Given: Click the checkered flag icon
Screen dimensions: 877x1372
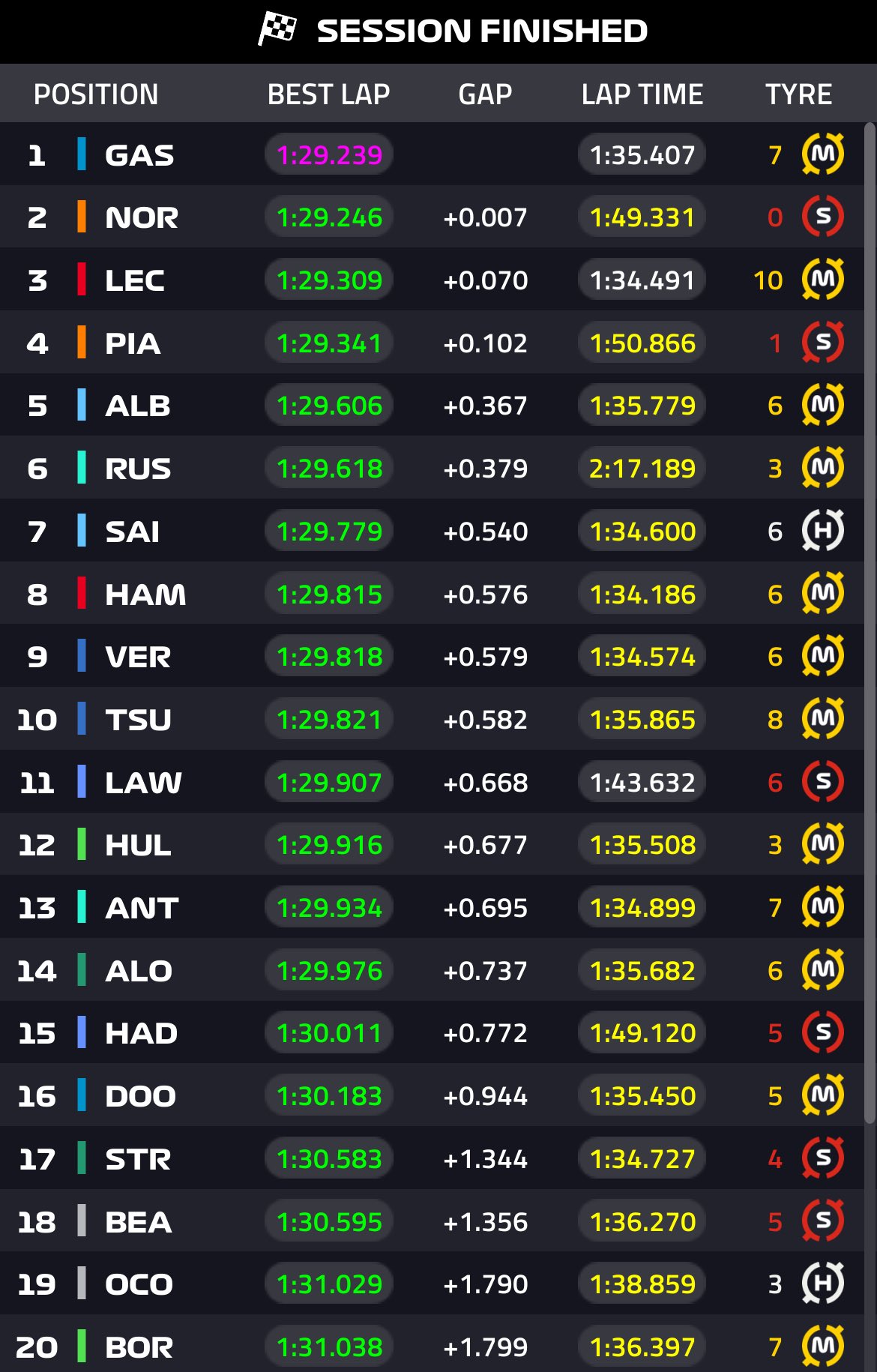Looking at the screenshot, I should [277, 30].
